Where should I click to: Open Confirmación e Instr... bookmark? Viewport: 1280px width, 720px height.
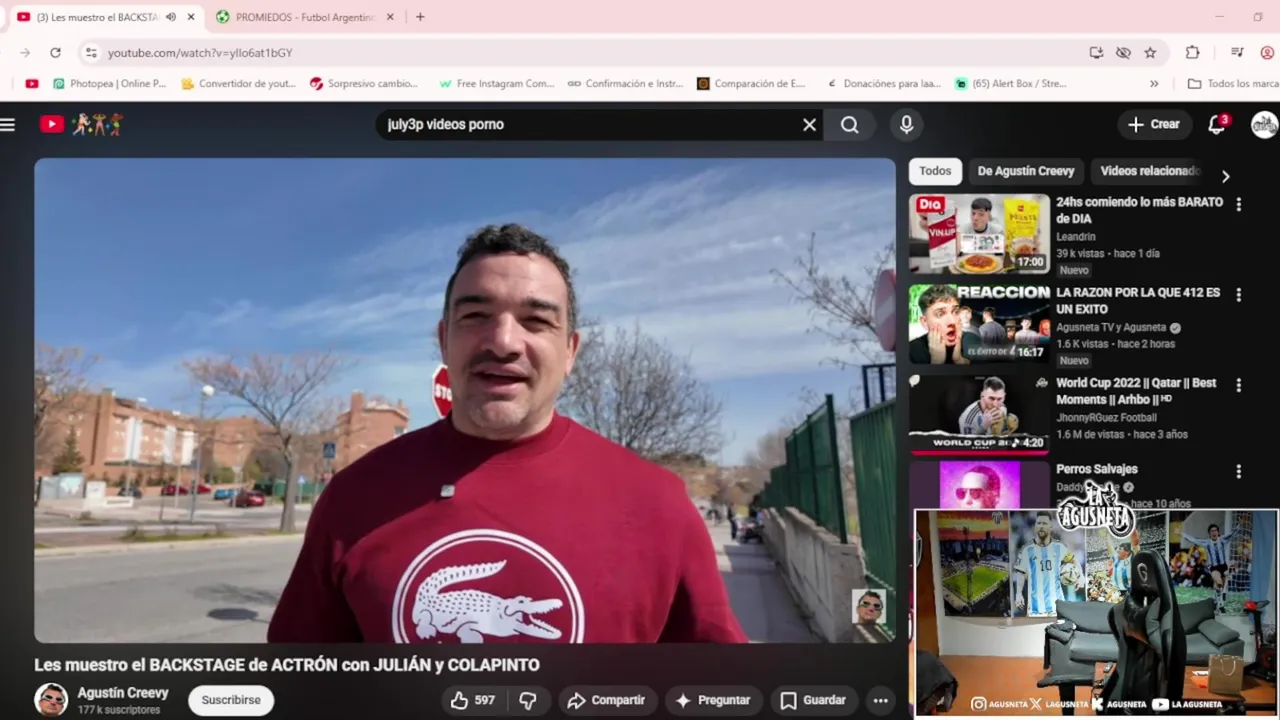click(625, 84)
